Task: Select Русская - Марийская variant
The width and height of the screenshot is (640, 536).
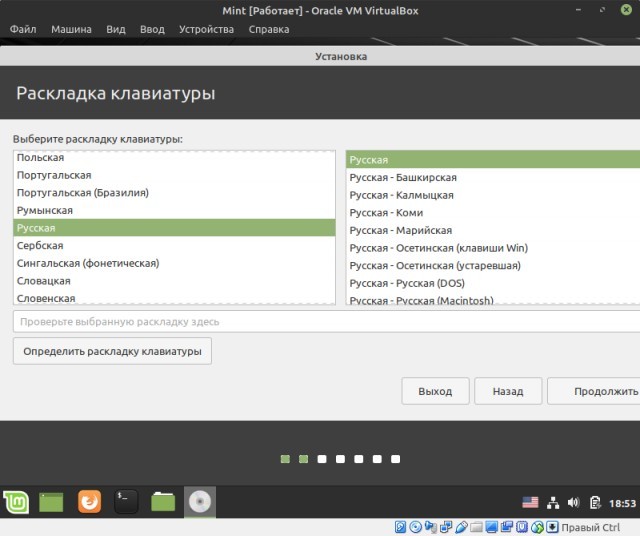Action: tap(493, 230)
